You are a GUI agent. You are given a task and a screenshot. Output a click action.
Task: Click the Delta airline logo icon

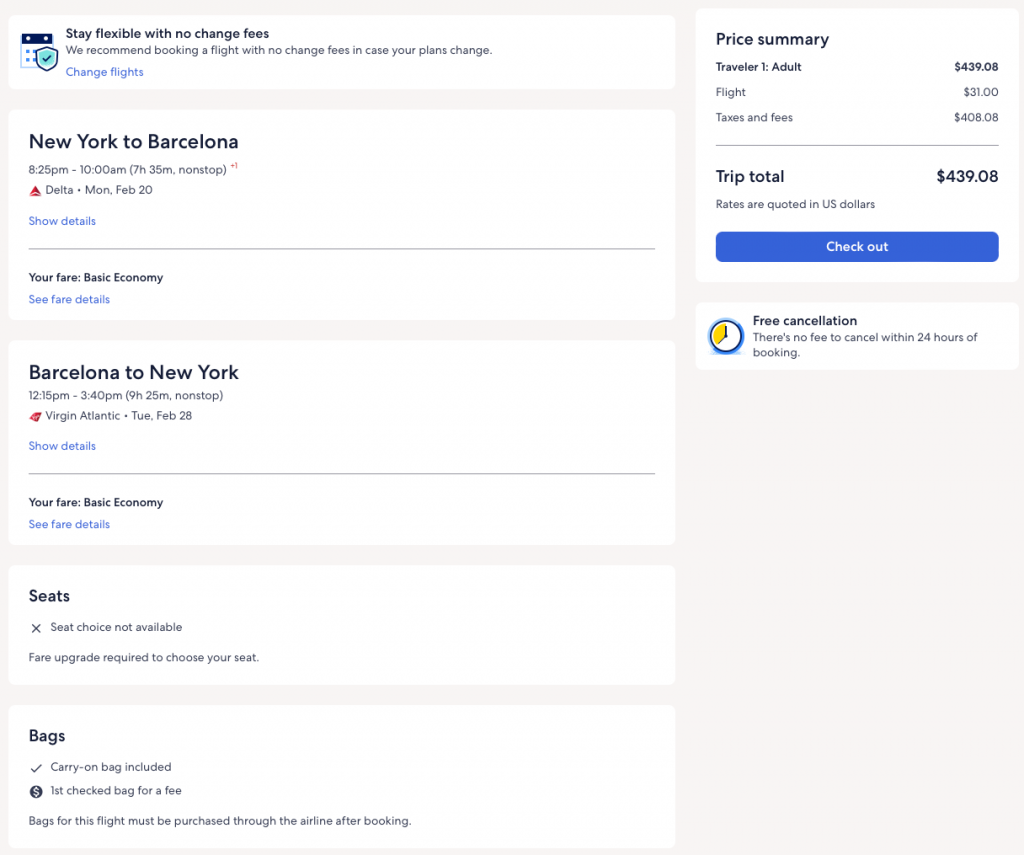tap(35, 190)
